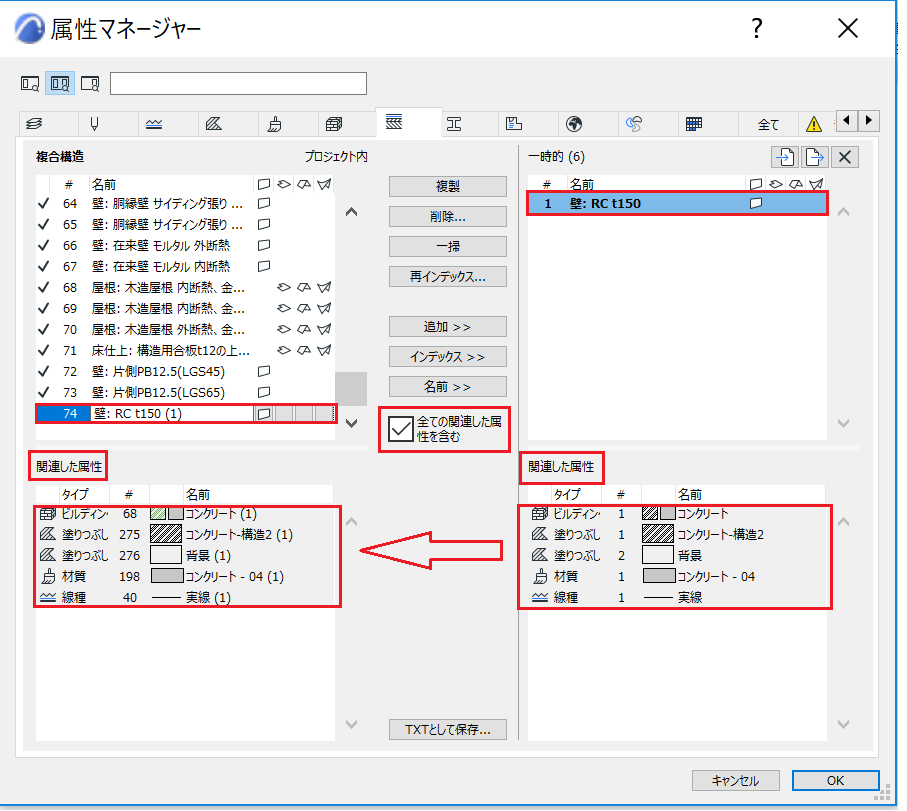907x811 pixels.
Task: Click the TXTとして保存... button
Action: (x=448, y=729)
